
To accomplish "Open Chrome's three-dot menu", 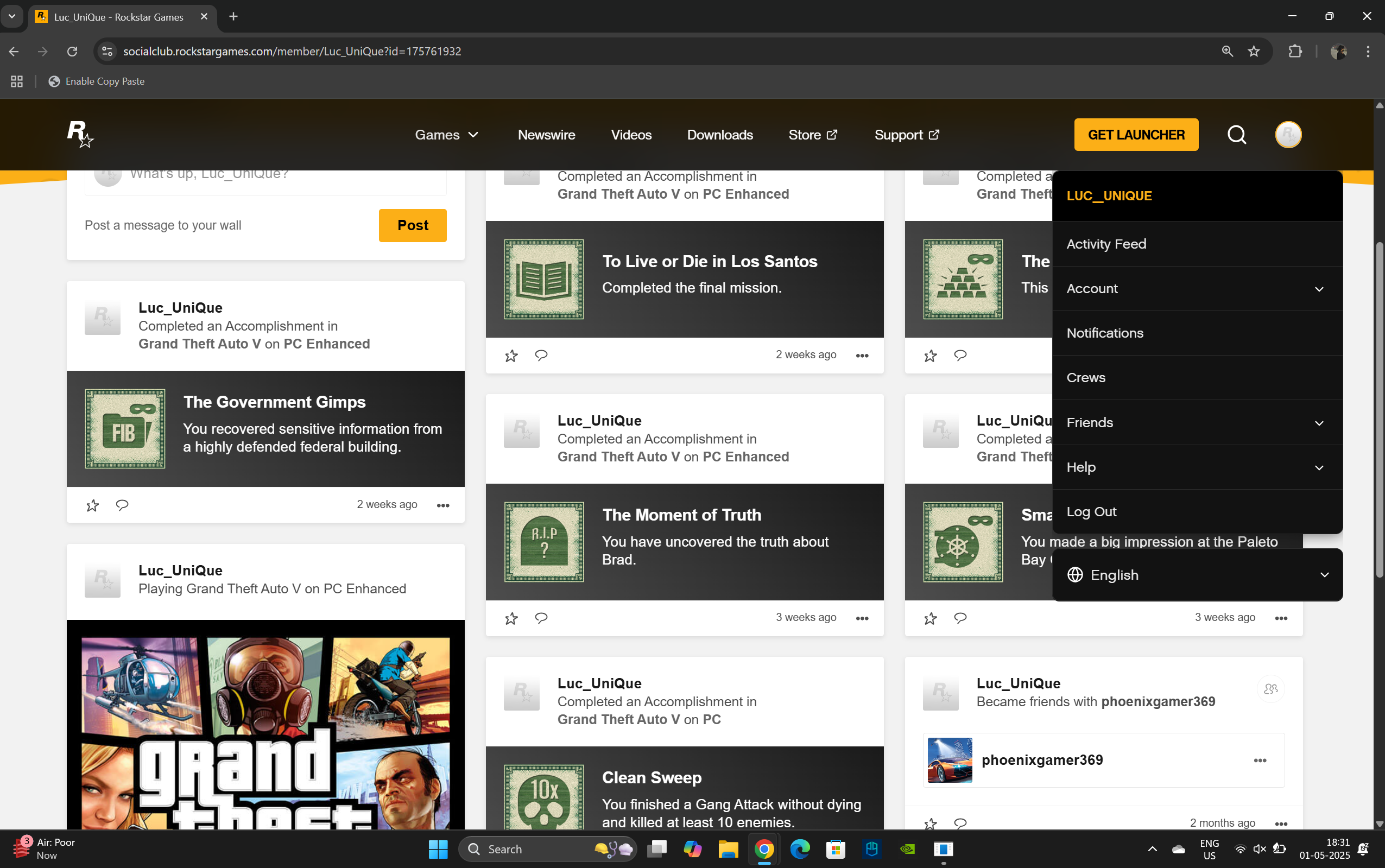I will (1368, 51).
